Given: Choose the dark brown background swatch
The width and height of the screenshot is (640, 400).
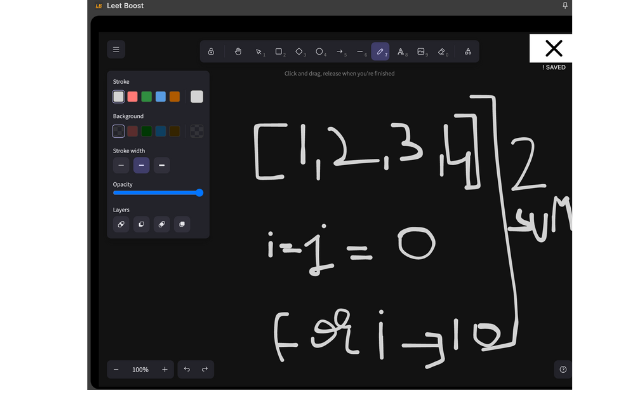Looking at the screenshot, I should [x=175, y=131].
